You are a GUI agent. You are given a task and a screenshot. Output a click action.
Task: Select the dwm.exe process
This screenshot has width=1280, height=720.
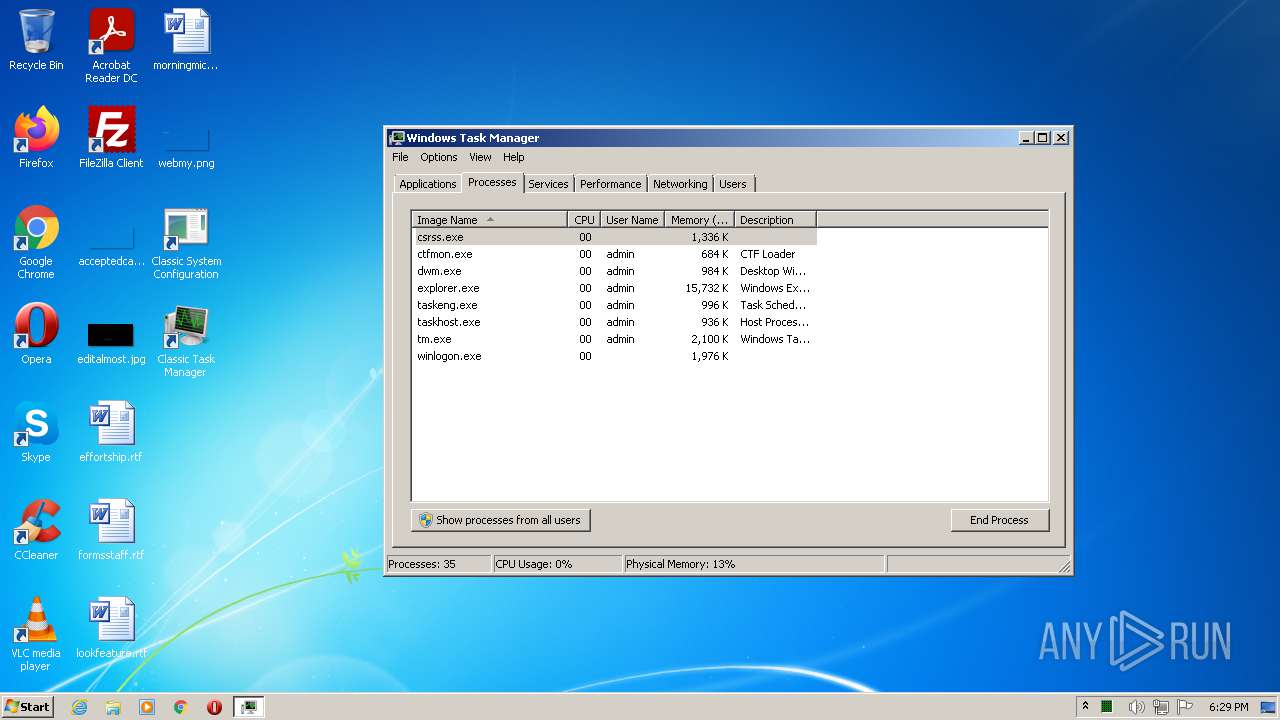tap(614, 271)
